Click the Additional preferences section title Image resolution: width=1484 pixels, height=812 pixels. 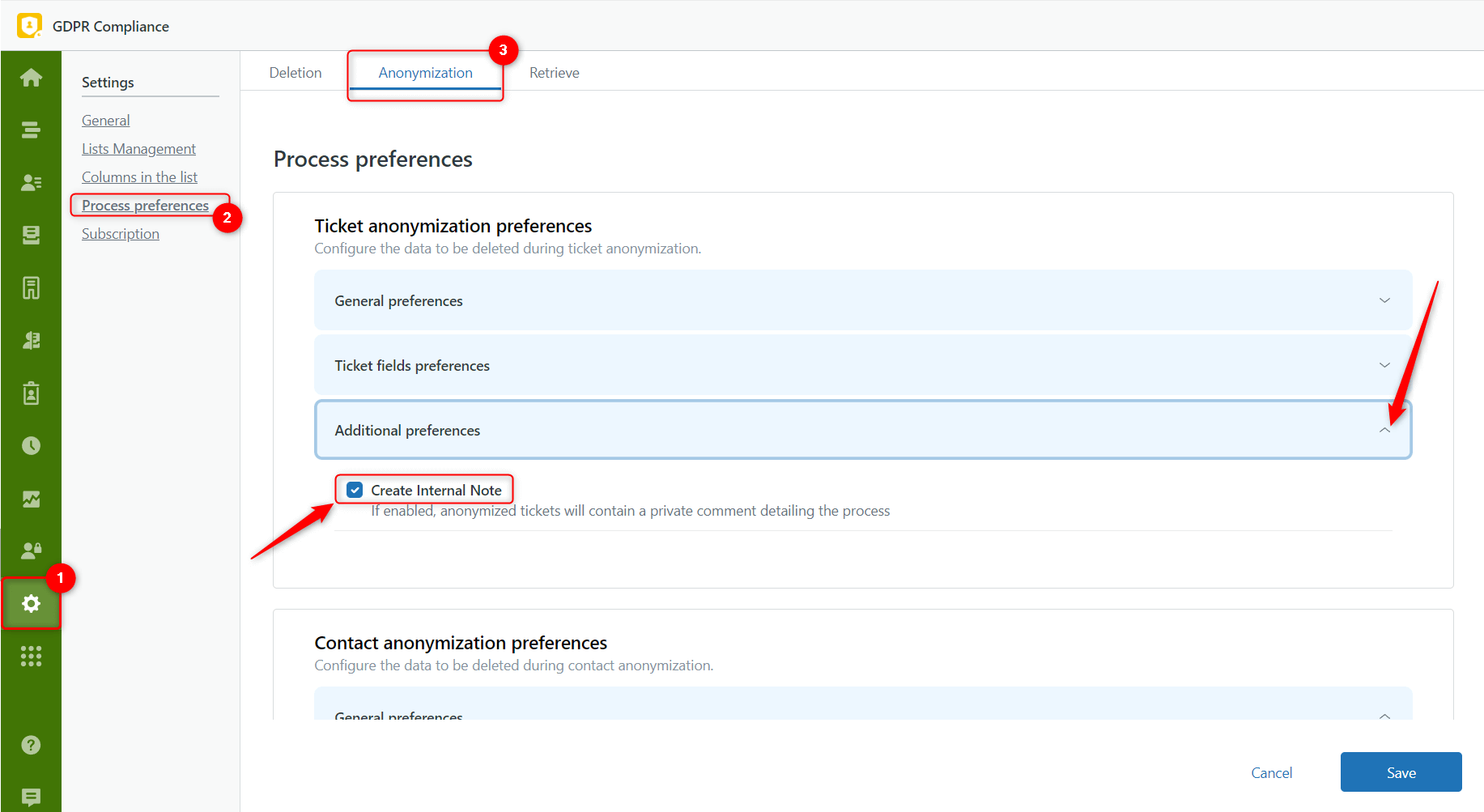click(x=407, y=430)
